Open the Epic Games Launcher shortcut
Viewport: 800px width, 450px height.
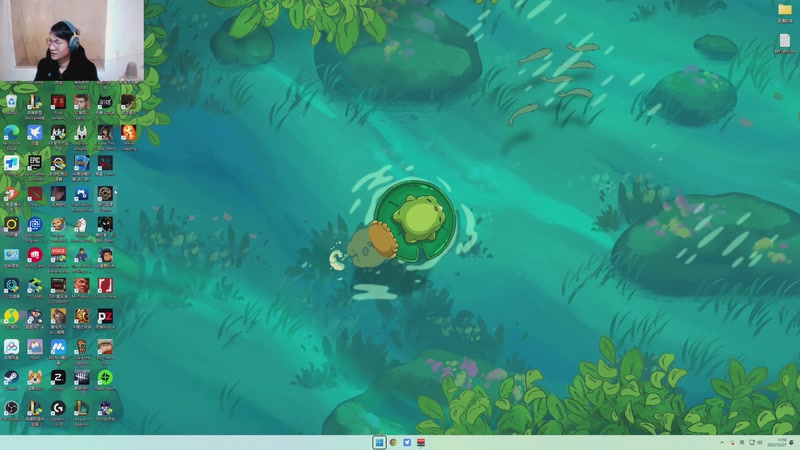35,164
